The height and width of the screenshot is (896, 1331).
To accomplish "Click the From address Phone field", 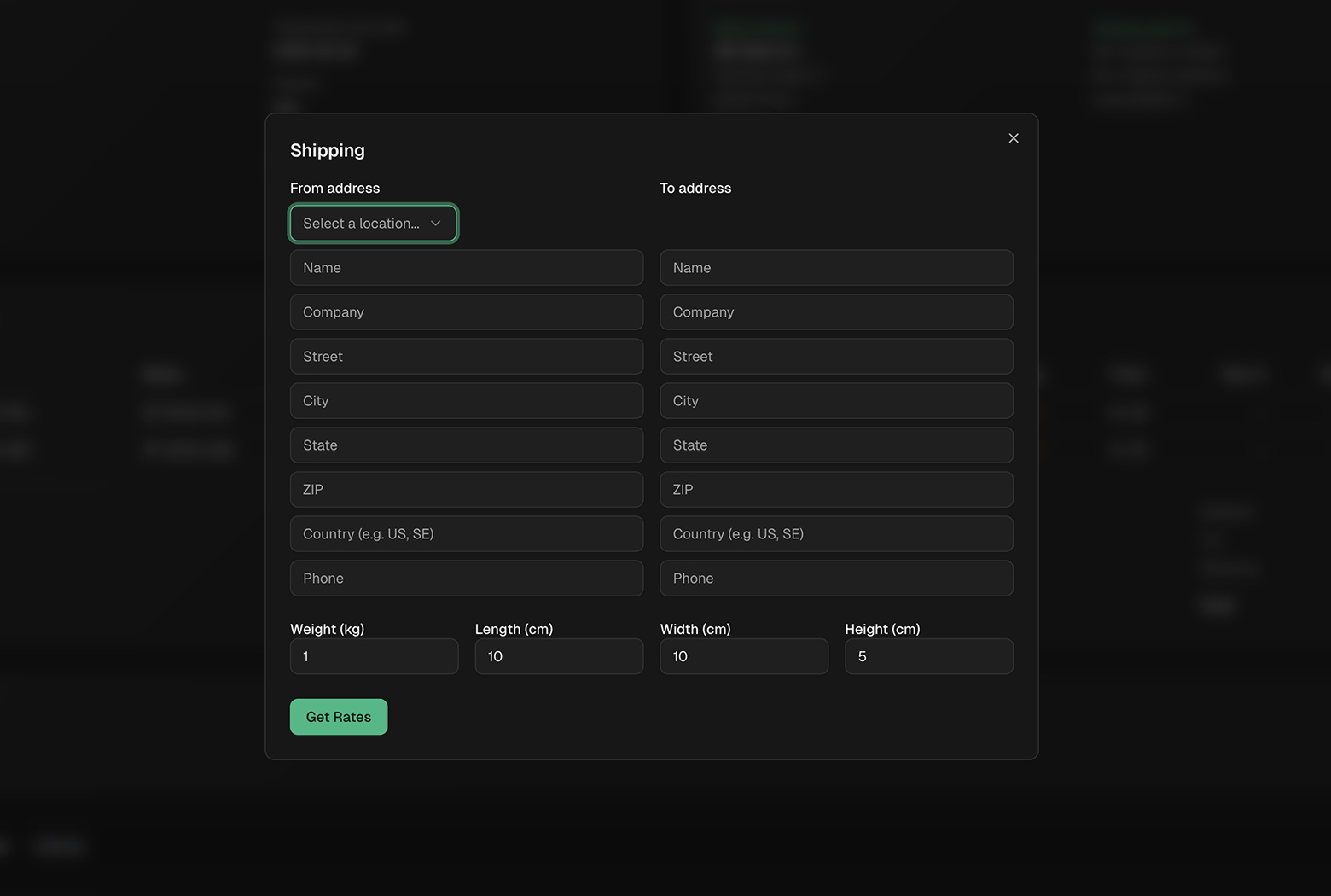I will pyautogui.click(x=466, y=579).
